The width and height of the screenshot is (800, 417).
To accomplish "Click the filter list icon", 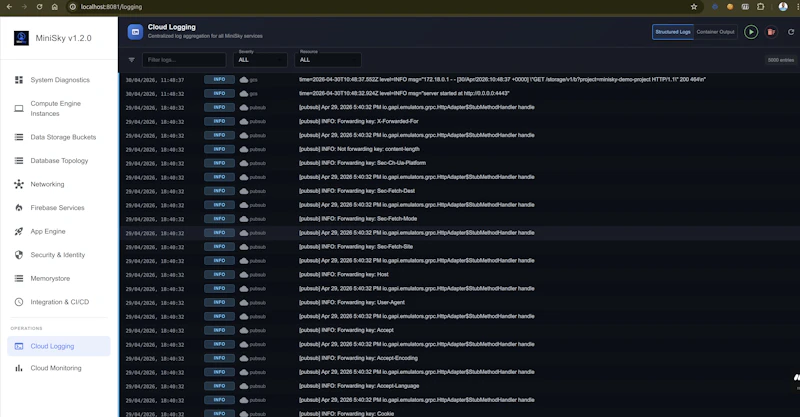I will [132, 60].
